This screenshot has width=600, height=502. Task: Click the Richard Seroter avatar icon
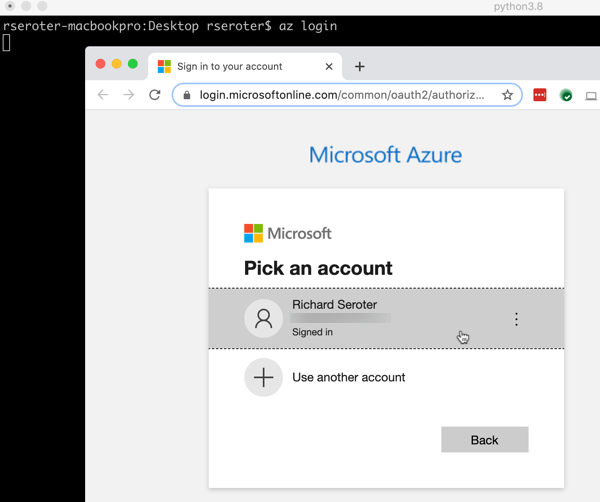pos(263,319)
